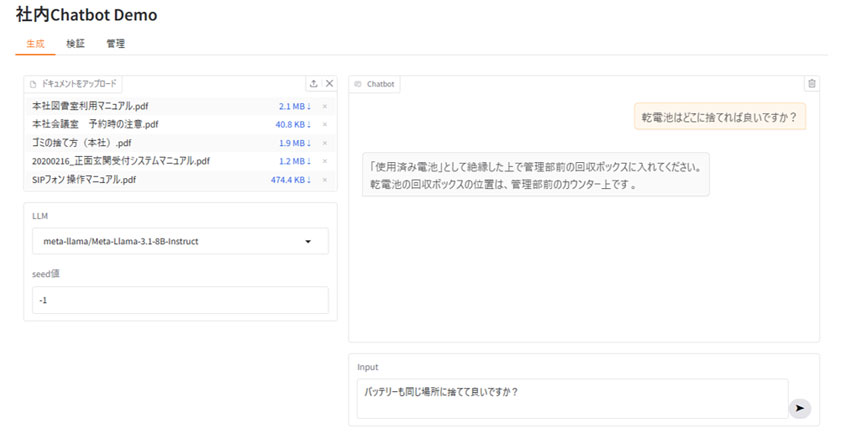
Task: Select the 生成 tab
Action: [35, 44]
